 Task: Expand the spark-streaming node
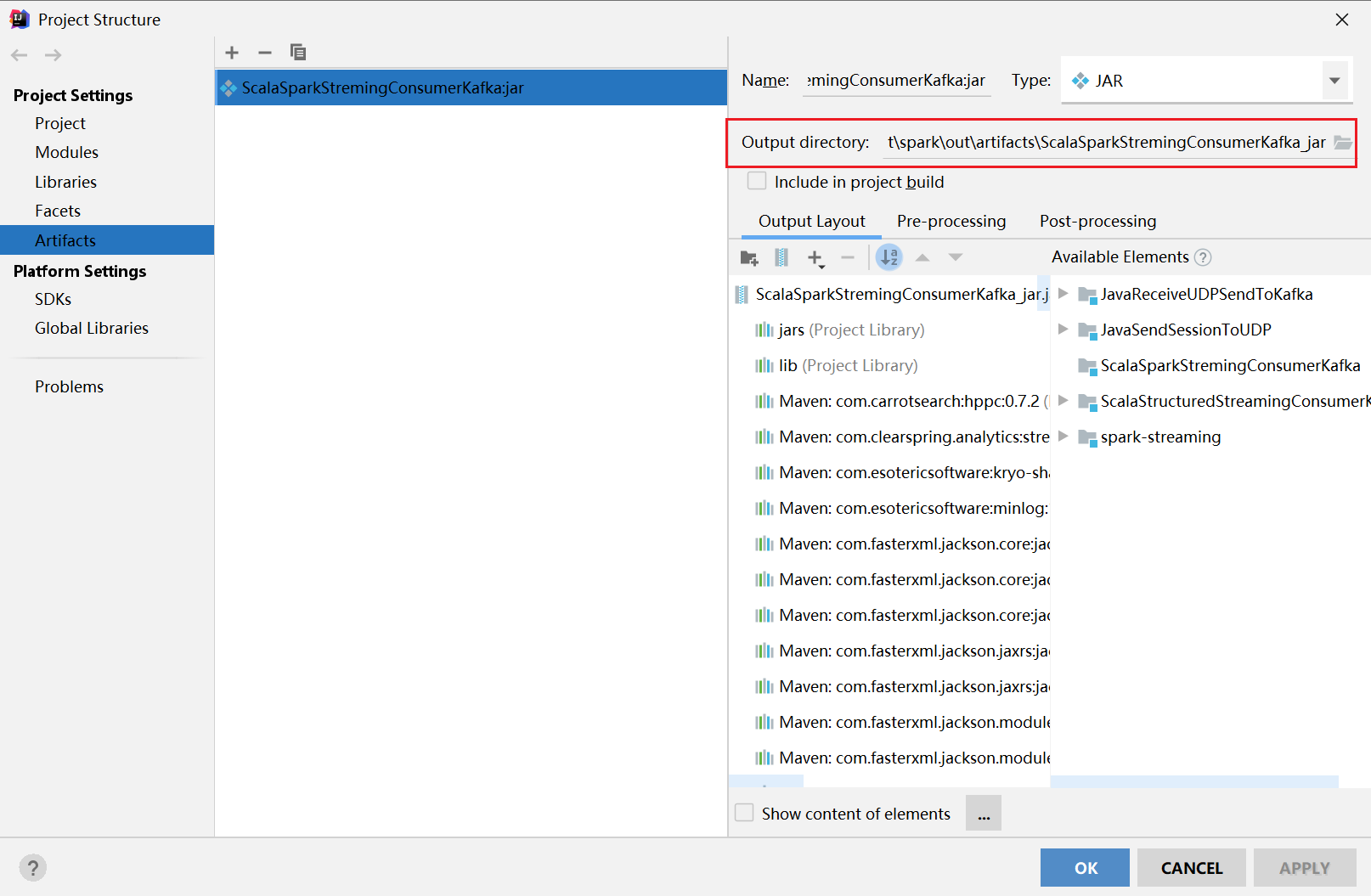[x=1063, y=437]
